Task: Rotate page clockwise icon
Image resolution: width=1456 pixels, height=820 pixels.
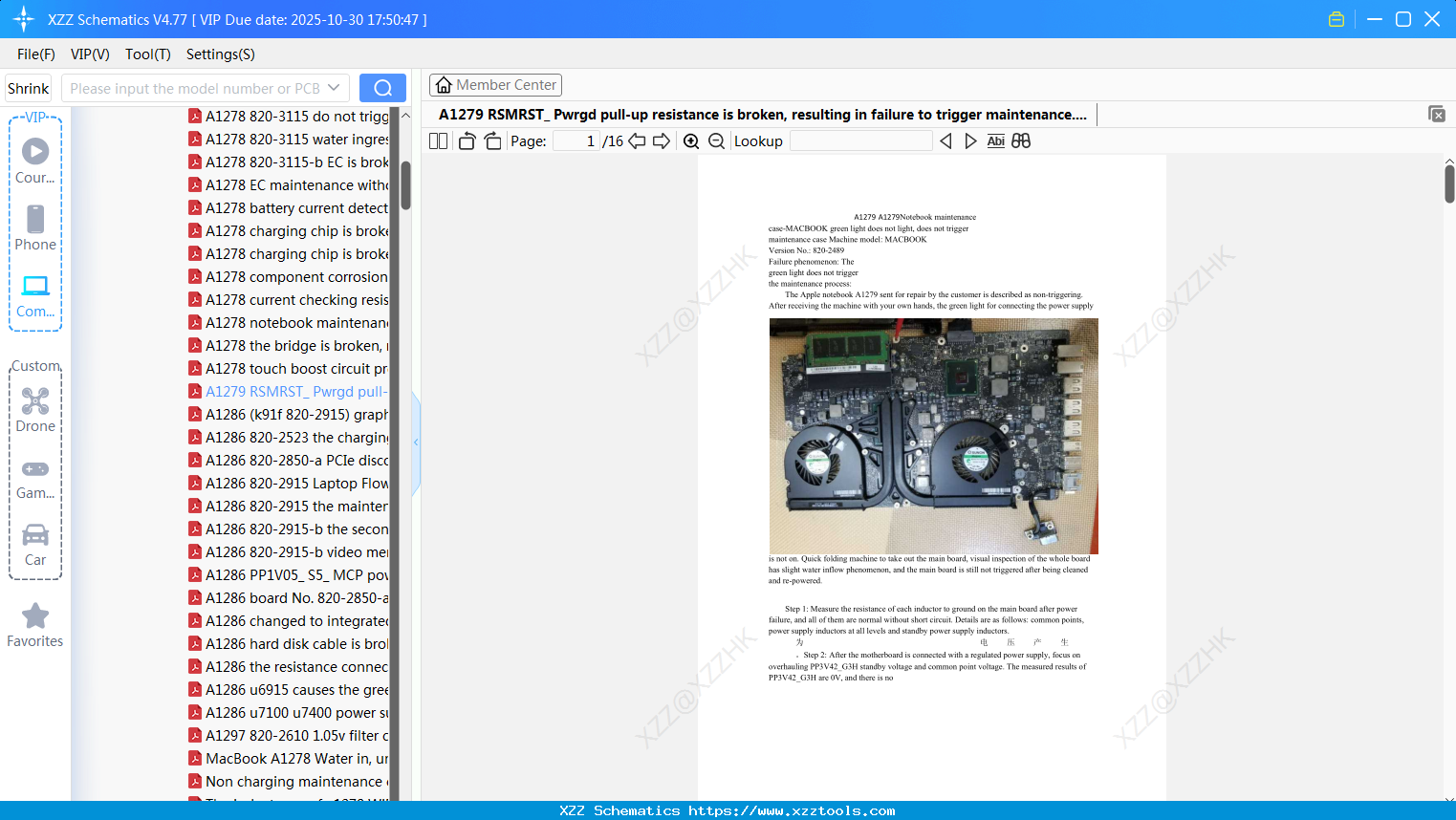Action: point(492,141)
